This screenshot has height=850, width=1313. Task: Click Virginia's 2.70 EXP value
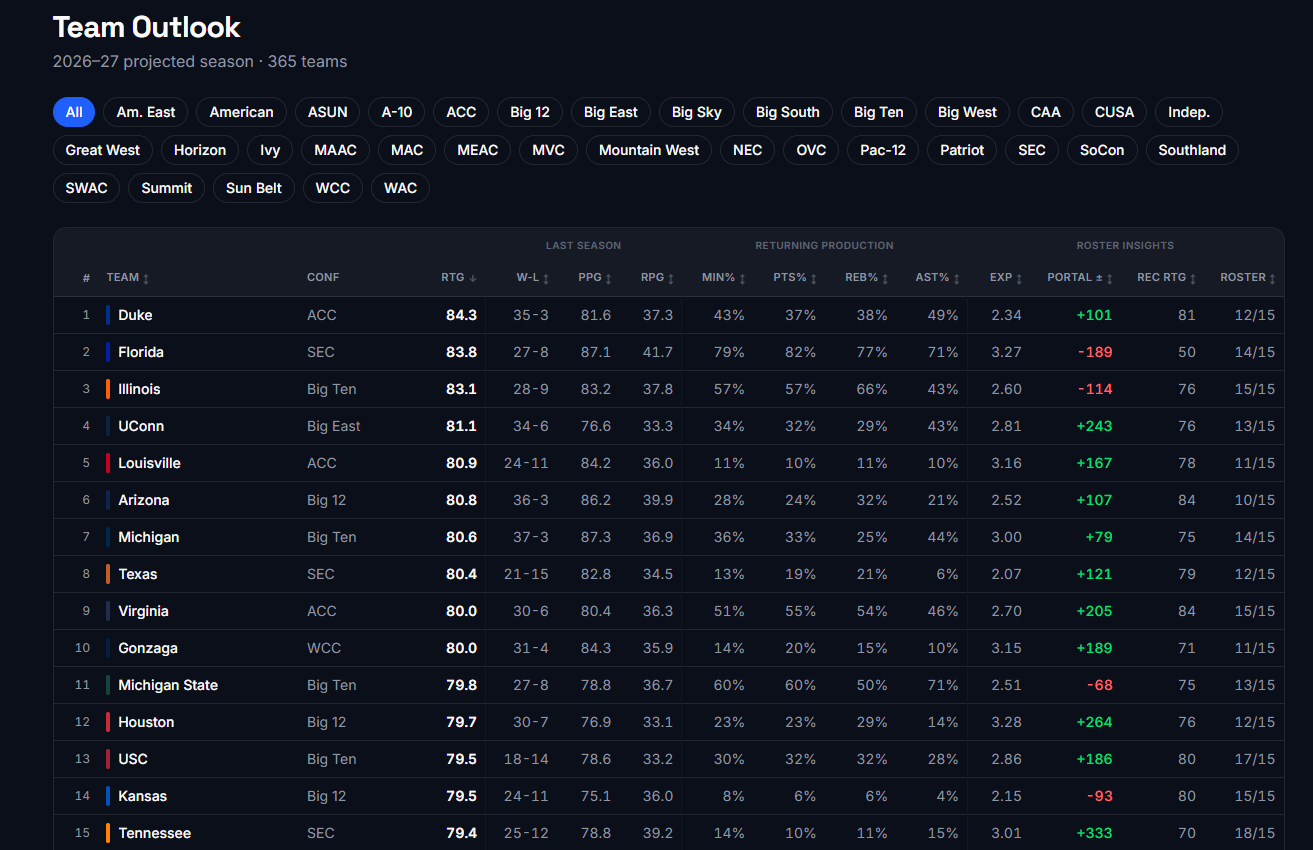click(x=1006, y=611)
